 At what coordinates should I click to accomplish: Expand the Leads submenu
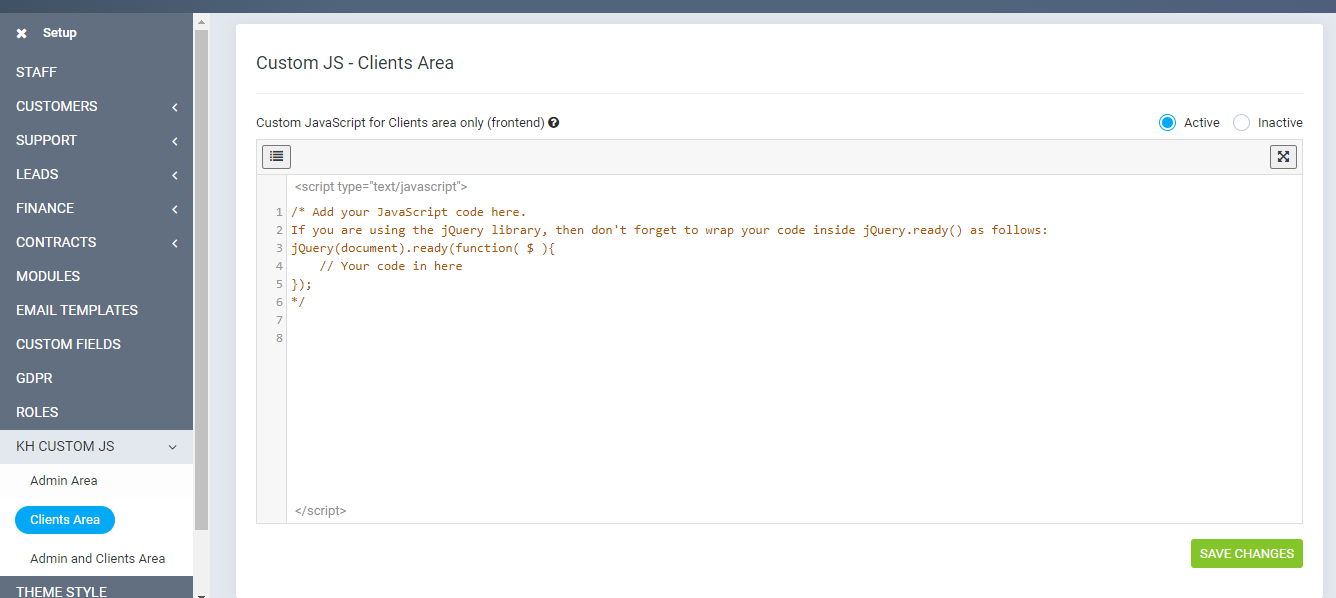click(x=174, y=175)
